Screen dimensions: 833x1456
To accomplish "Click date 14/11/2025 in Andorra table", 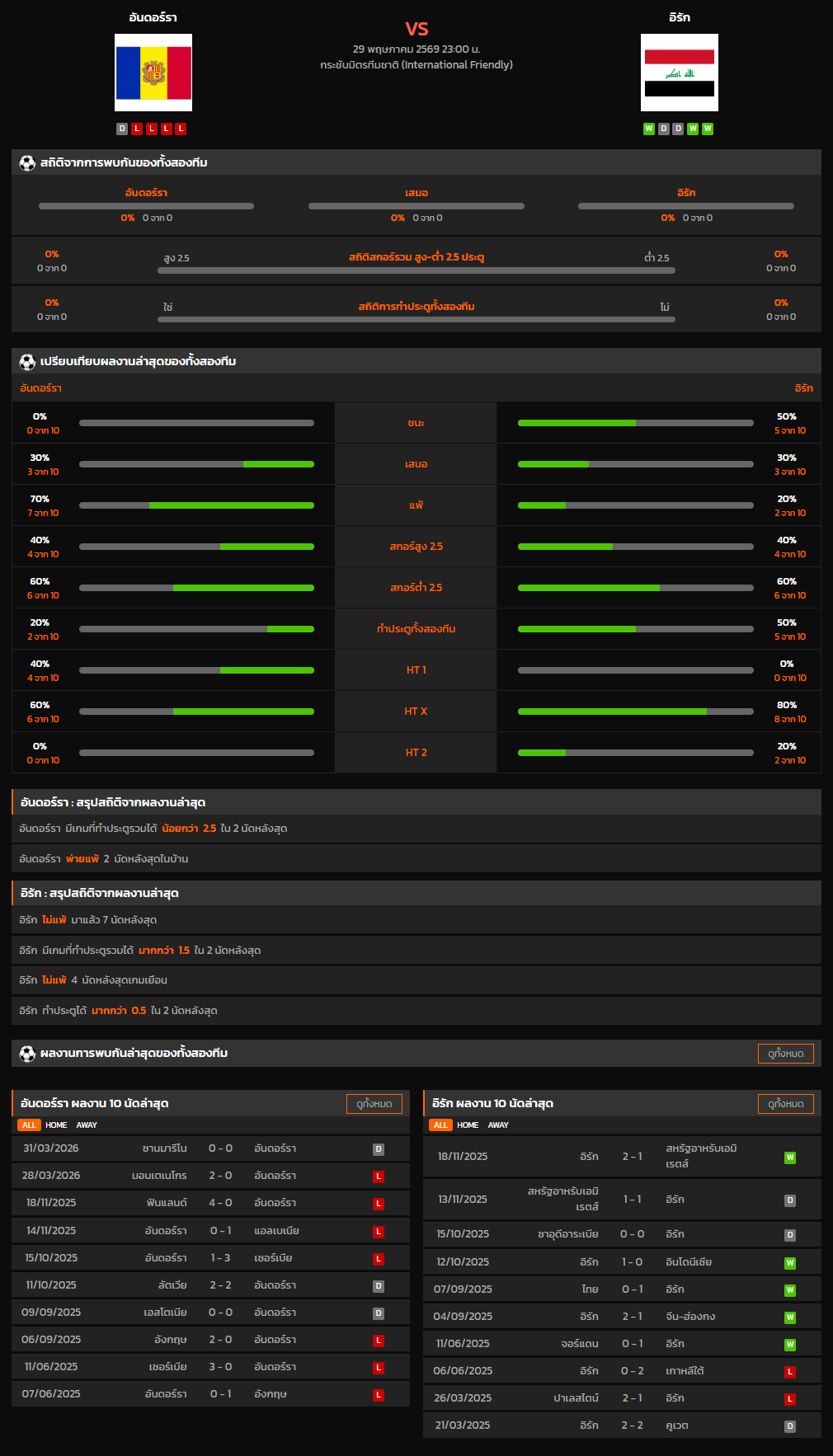I will (51, 1231).
